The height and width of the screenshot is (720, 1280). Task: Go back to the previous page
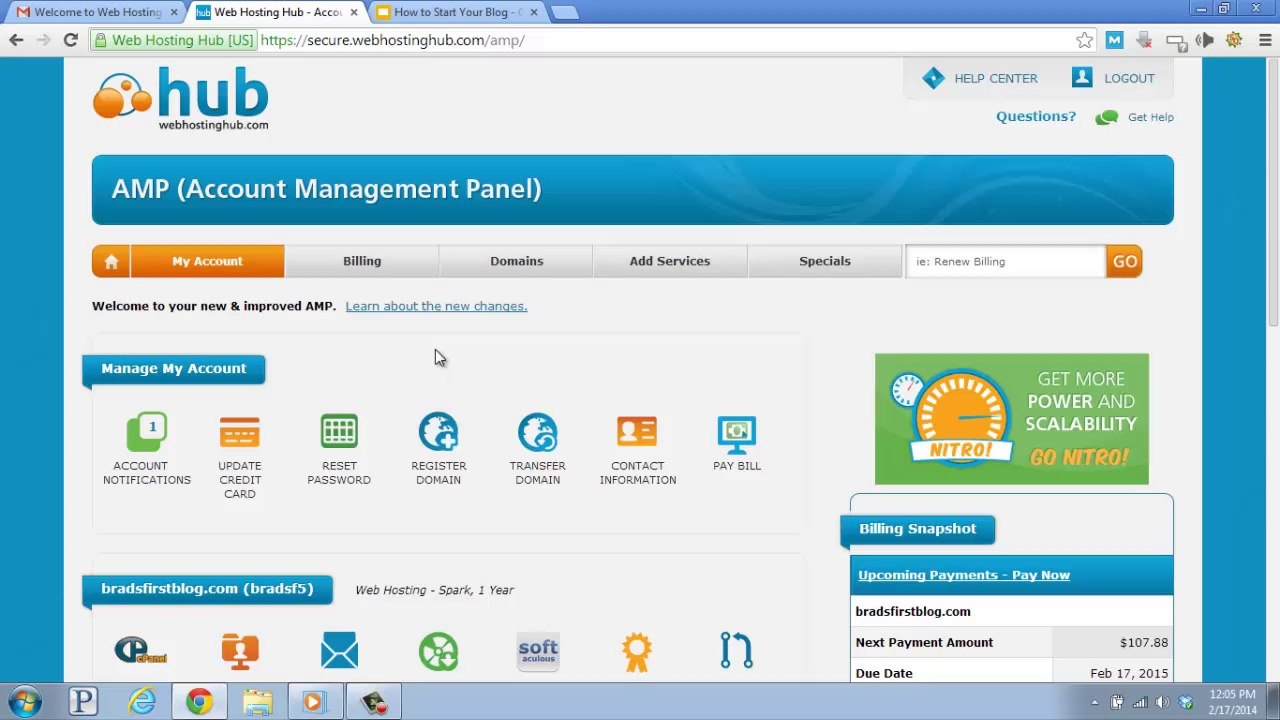tap(16, 40)
